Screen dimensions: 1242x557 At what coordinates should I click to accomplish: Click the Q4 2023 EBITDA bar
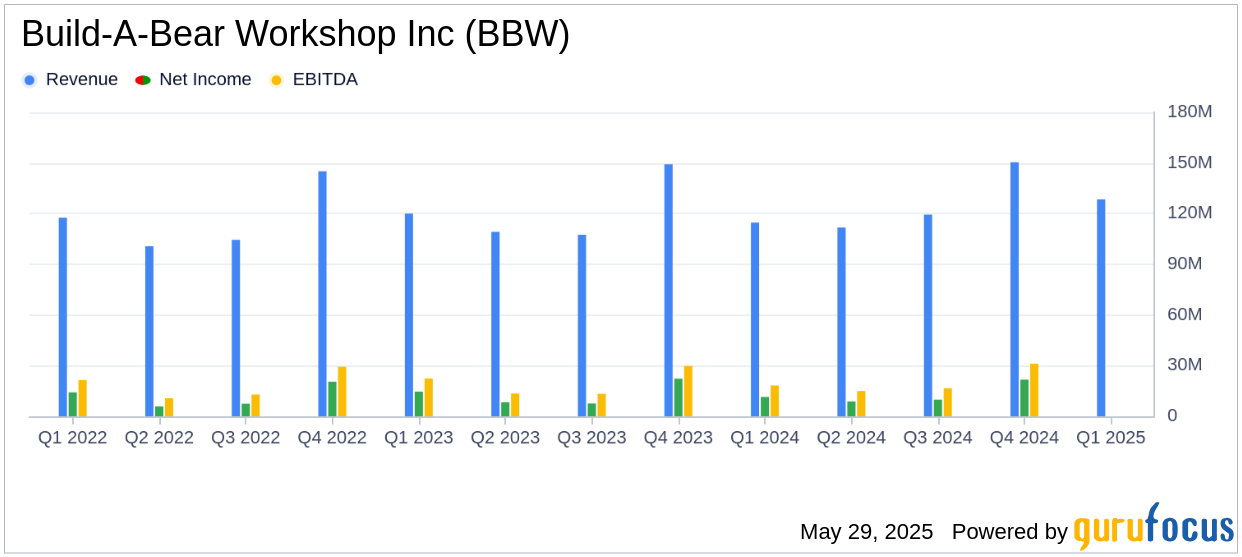(688, 391)
